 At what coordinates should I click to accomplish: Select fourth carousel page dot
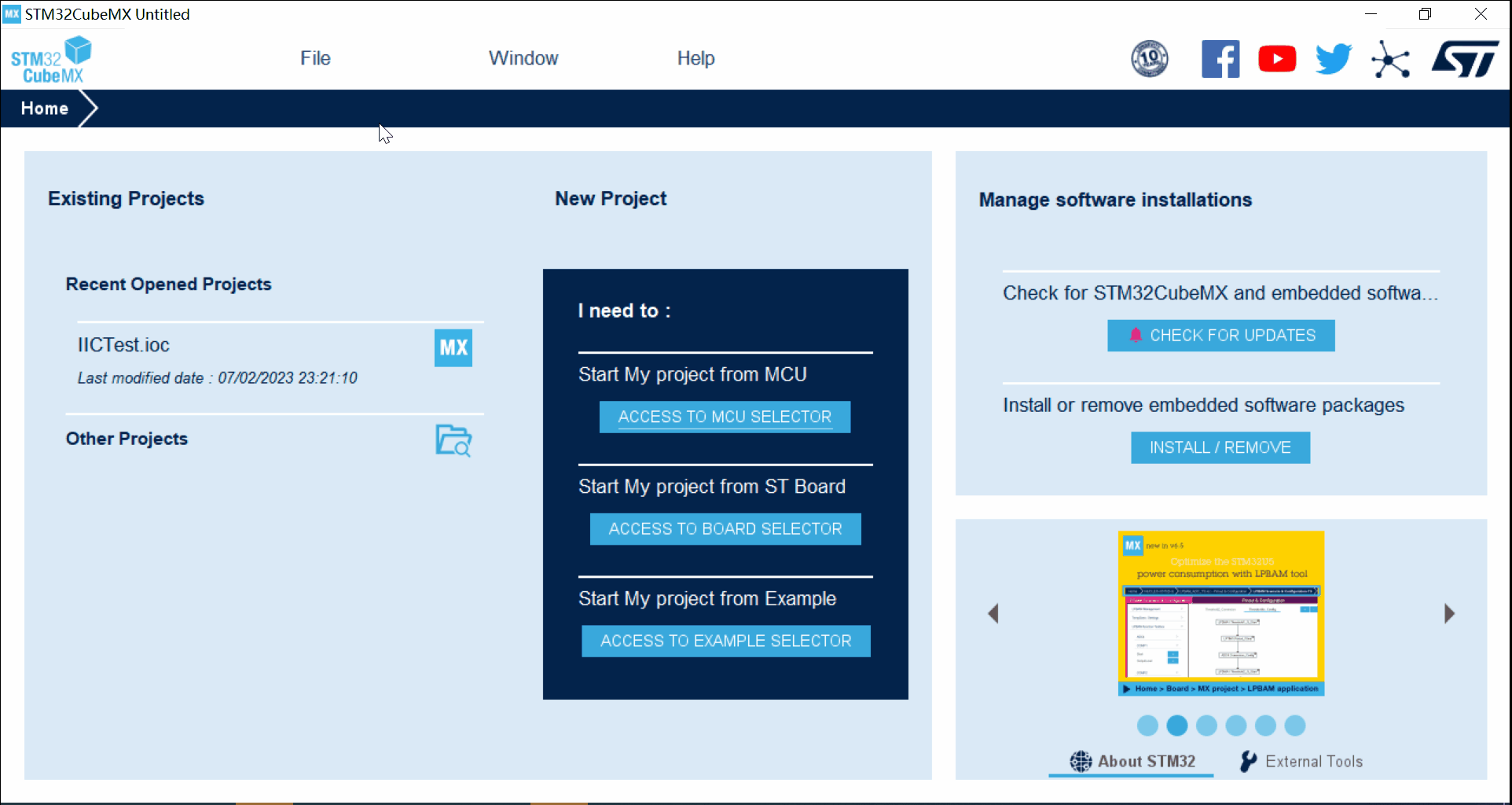click(x=1236, y=726)
